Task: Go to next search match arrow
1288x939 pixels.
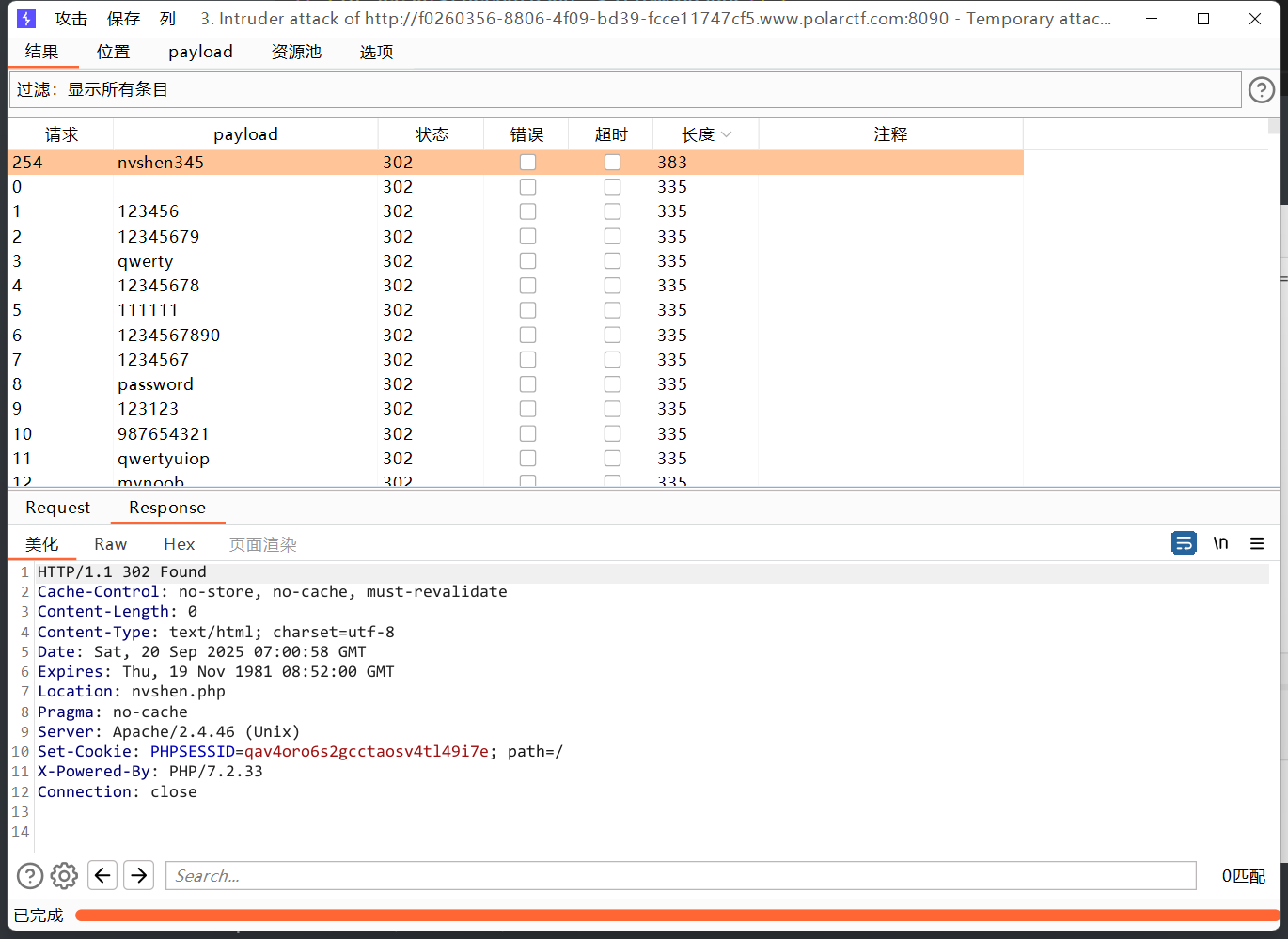Action: pyautogui.click(x=139, y=876)
